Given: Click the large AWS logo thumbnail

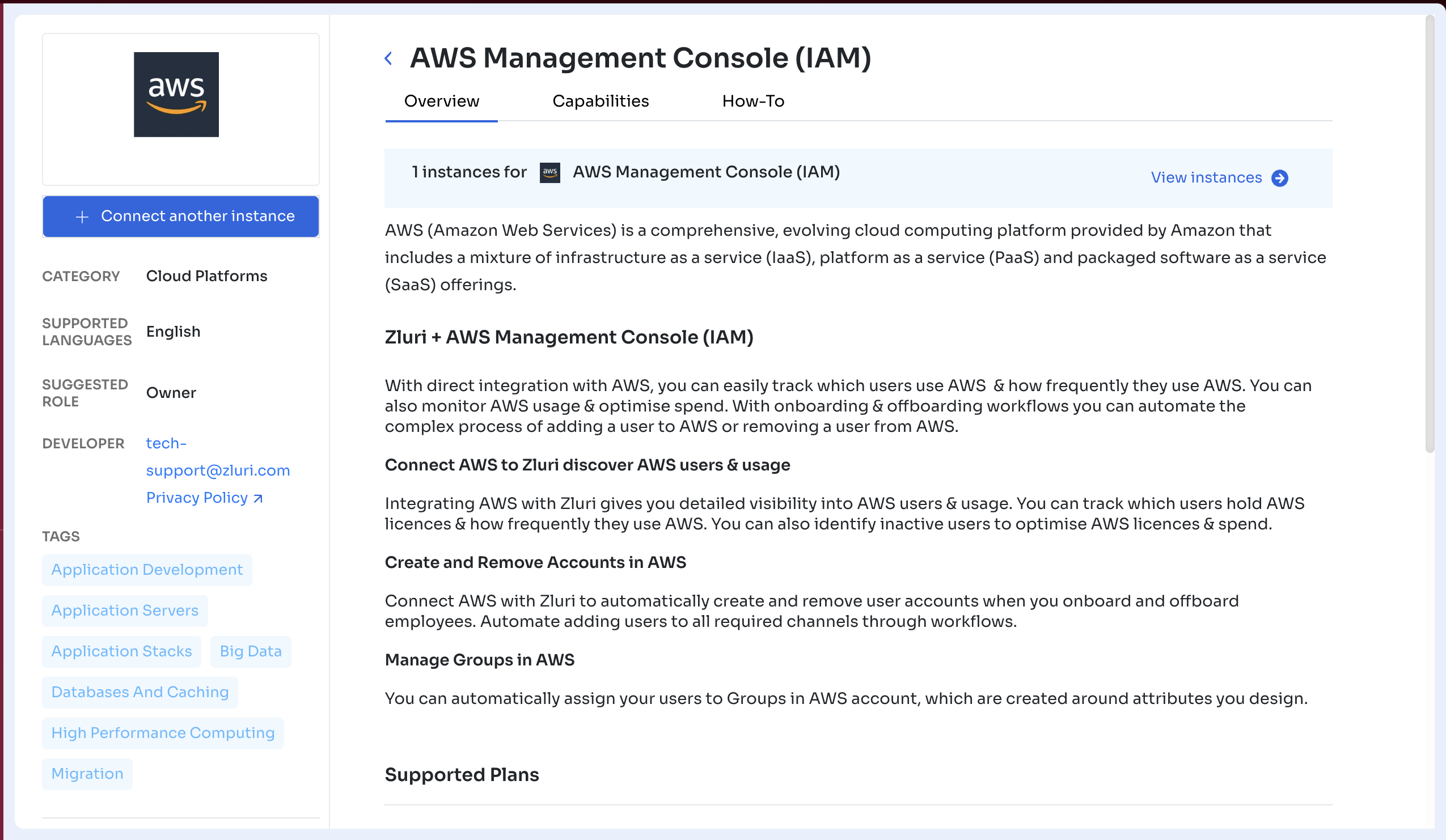Looking at the screenshot, I should pyautogui.click(x=176, y=95).
